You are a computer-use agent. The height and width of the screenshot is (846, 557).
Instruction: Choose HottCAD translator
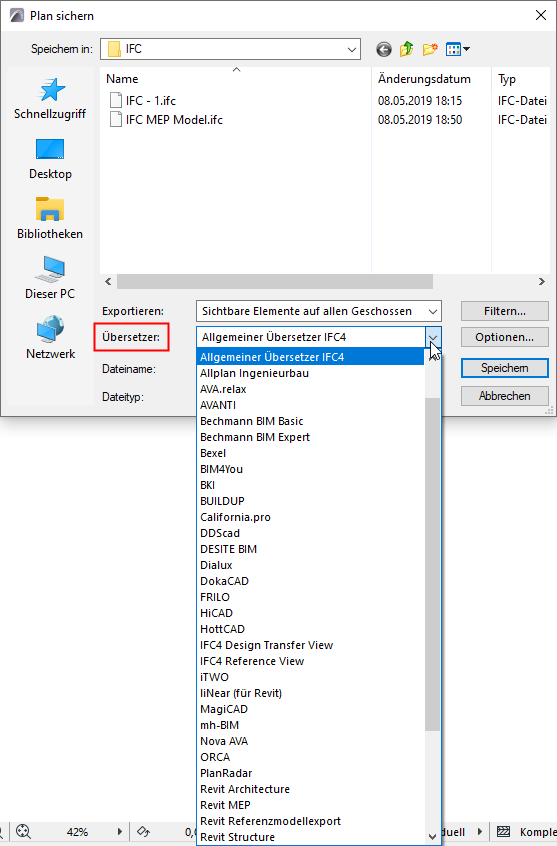coord(311,629)
